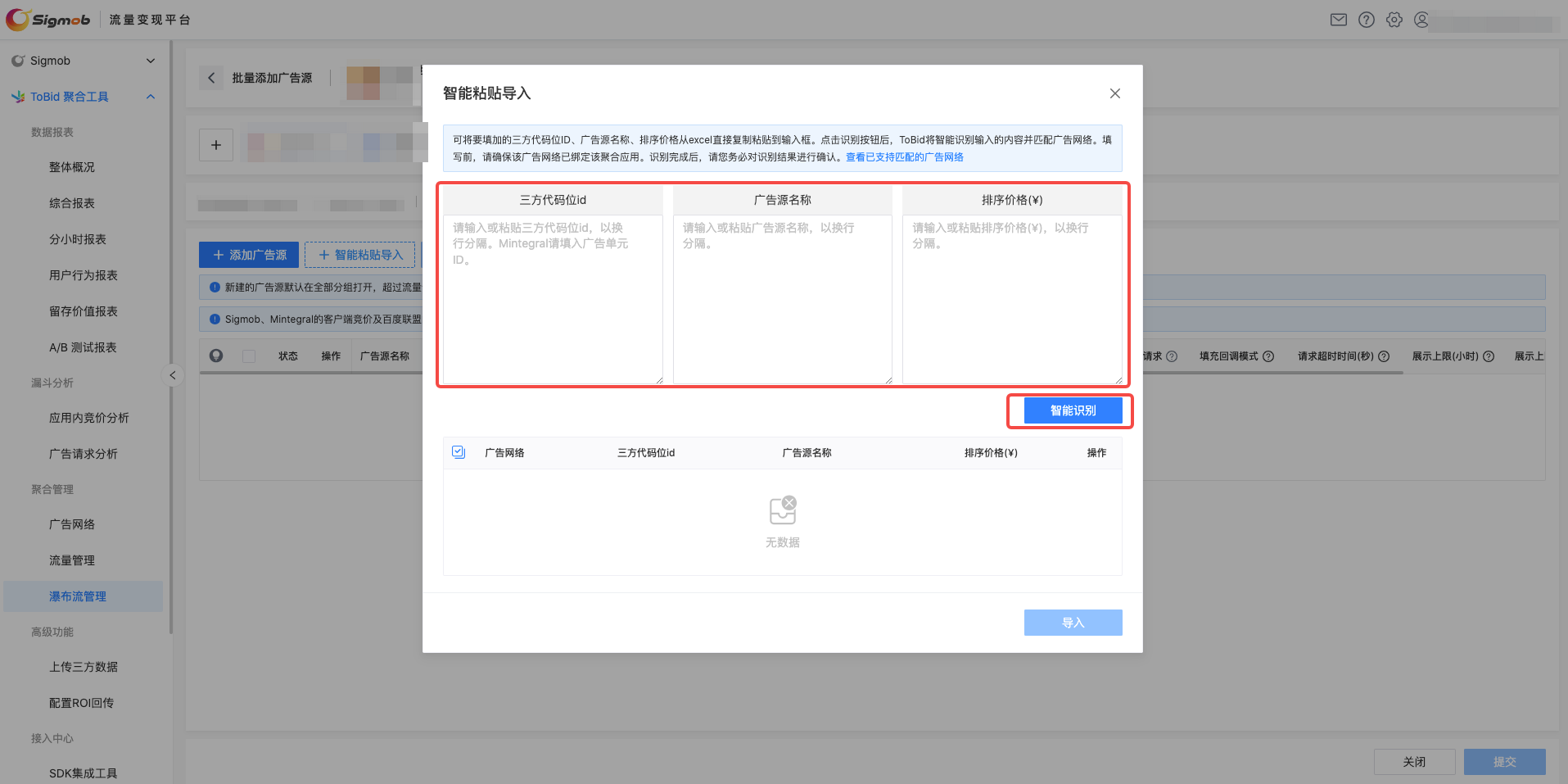Click help icon next to 填充回调模式
Screen dimensions: 1568x784
click(x=1268, y=356)
